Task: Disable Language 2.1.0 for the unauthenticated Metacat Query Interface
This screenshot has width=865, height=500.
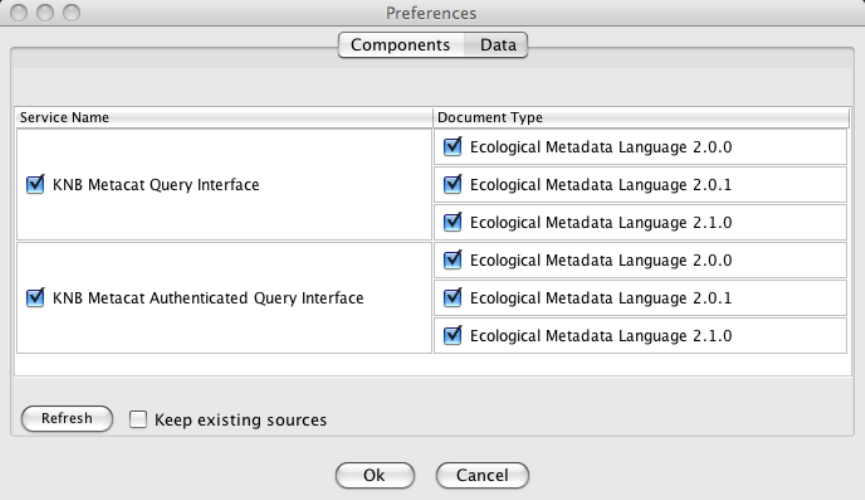Action: (453, 222)
